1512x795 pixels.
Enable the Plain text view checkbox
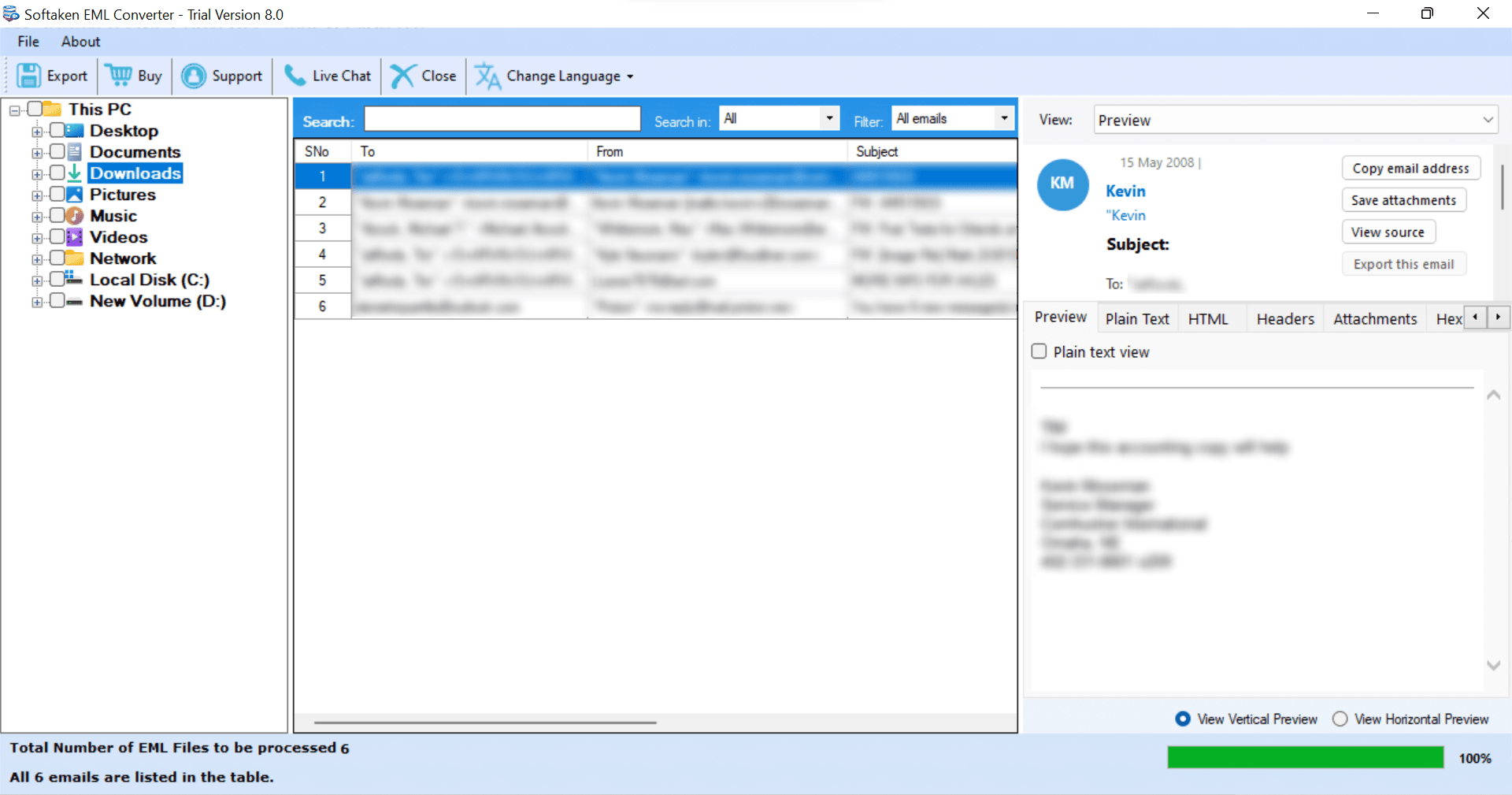point(1039,351)
